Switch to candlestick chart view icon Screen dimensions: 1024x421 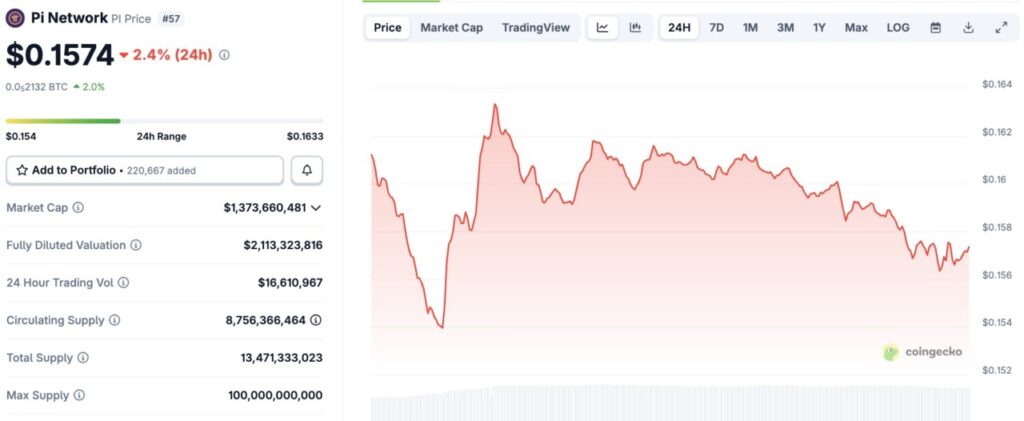(634, 28)
